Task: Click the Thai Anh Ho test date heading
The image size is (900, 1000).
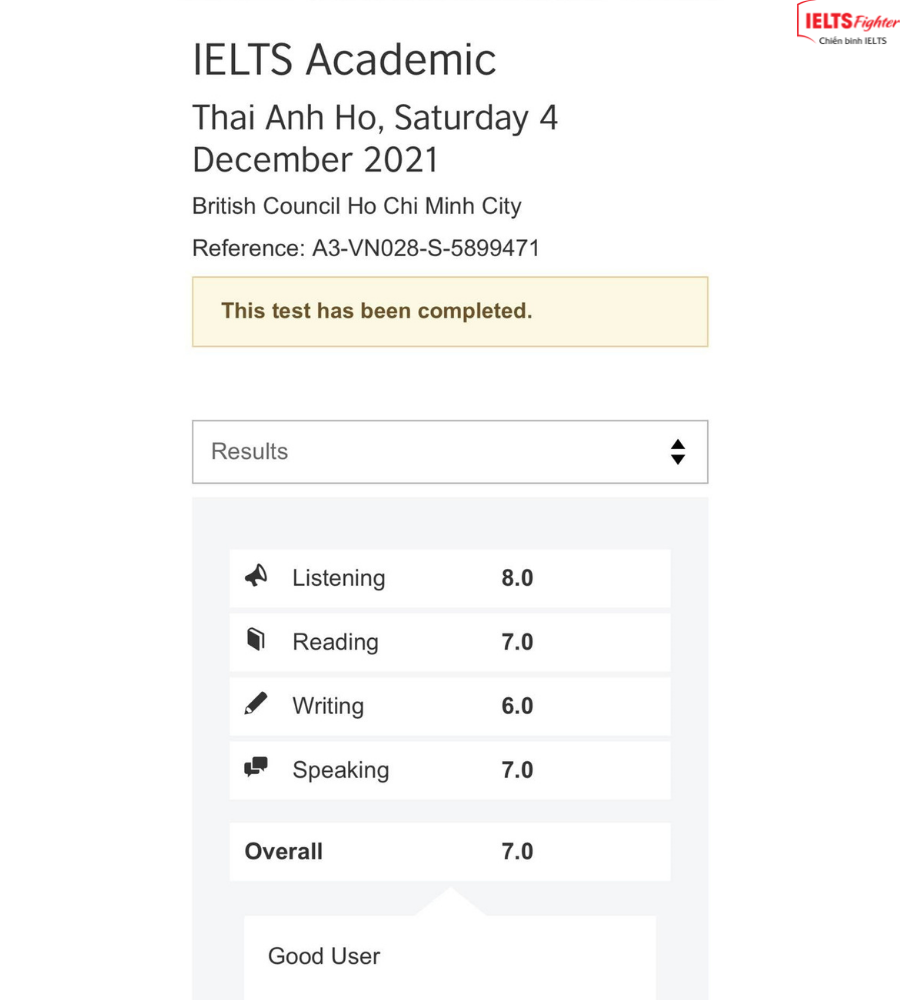Action: click(375, 138)
